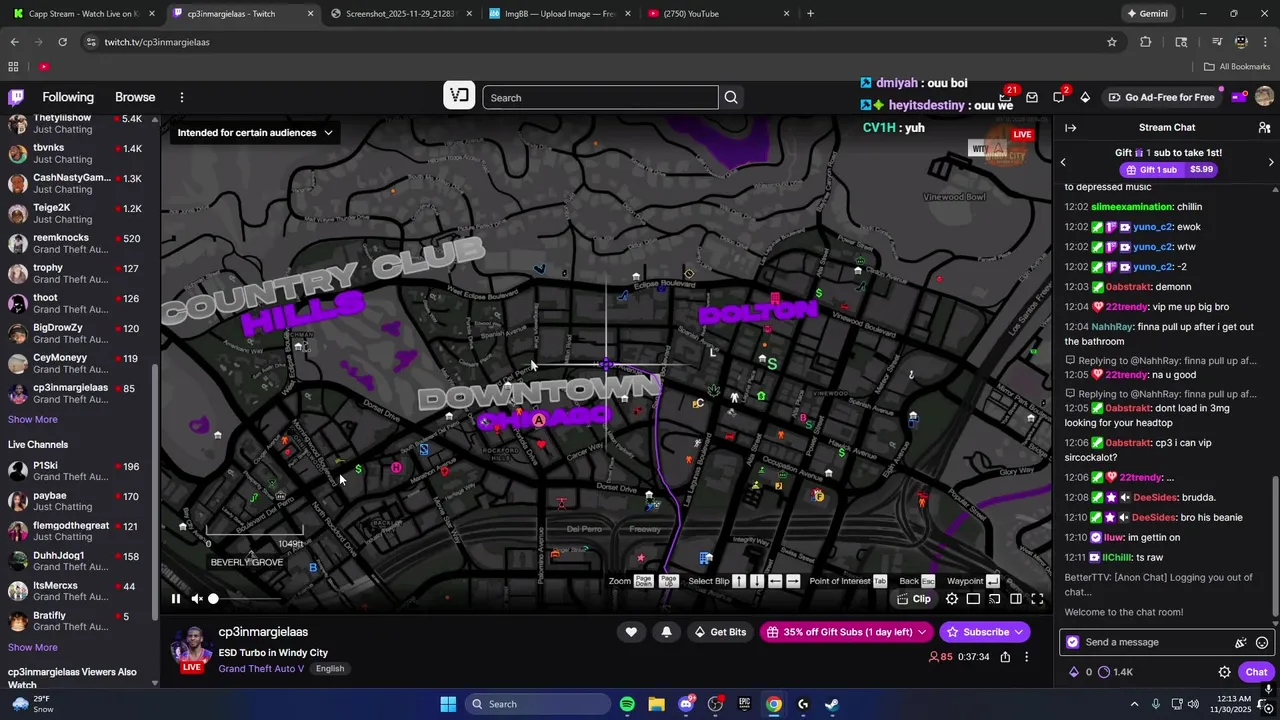Viewport: 1280px width, 720px height.
Task: Open the Get Bits diamond icon in top bar
Action: coord(1085,97)
